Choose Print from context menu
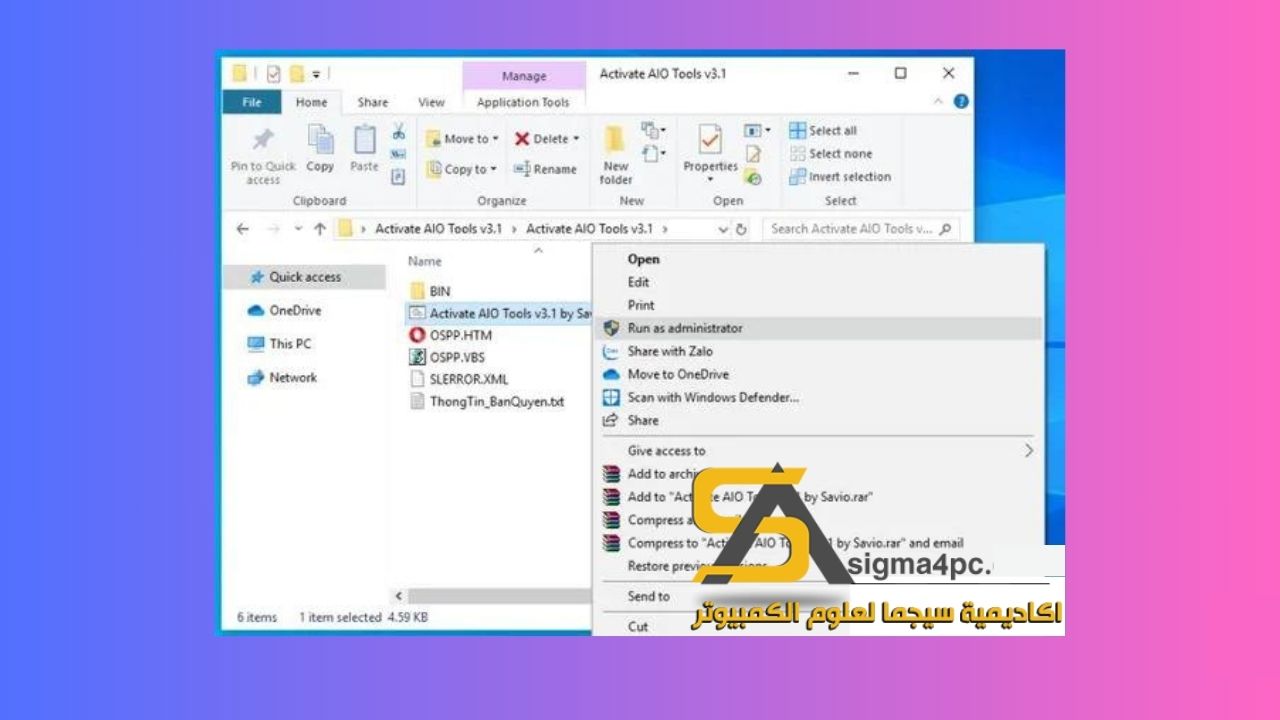Image resolution: width=1280 pixels, height=720 pixels. click(x=818, y=305)
